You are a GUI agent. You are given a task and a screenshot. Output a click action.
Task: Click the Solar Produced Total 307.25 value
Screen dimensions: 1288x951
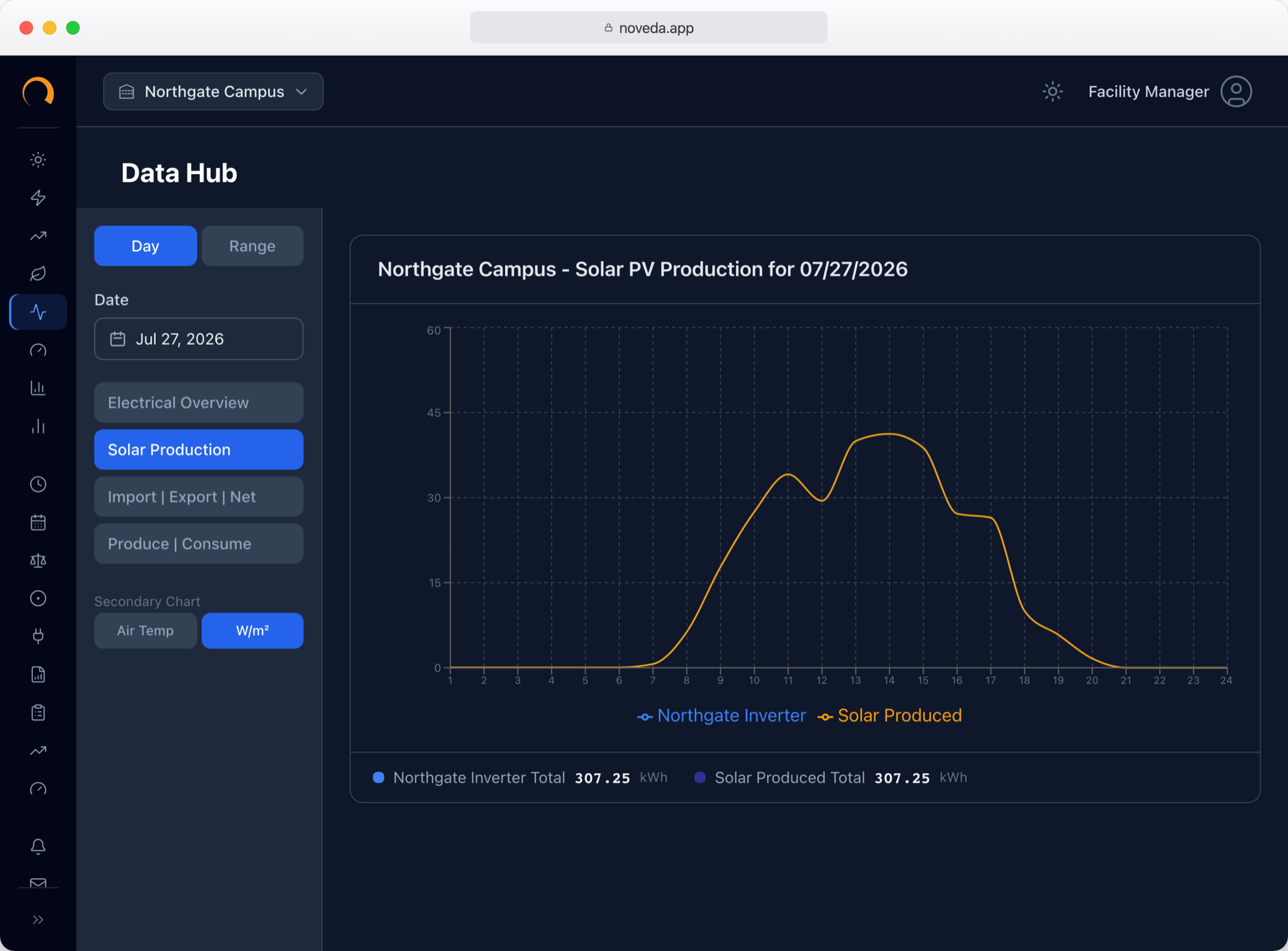pyautogui.click(x=902, y=778)
